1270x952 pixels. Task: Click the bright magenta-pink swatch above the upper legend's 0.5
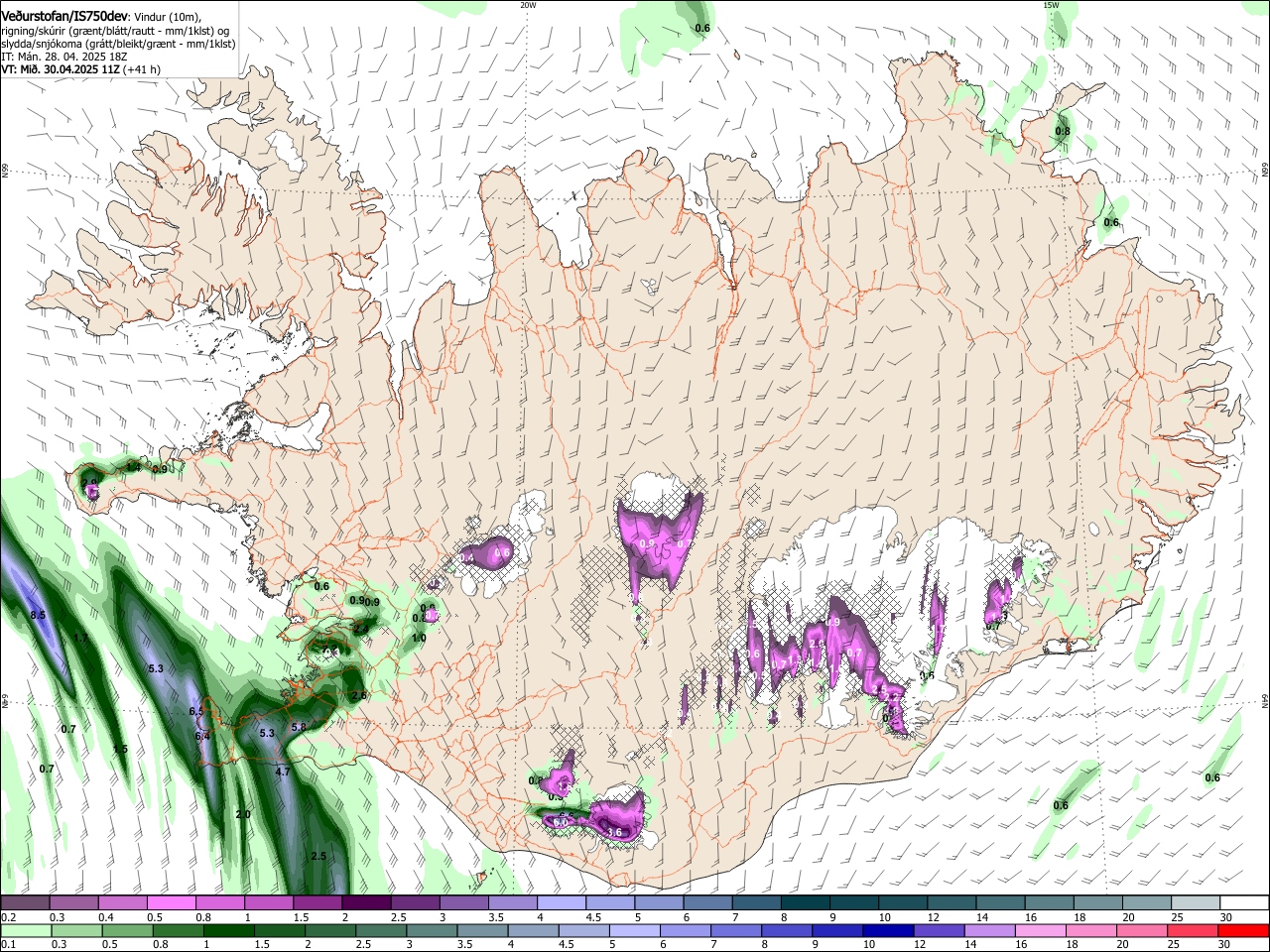click(x=171, y=903)
